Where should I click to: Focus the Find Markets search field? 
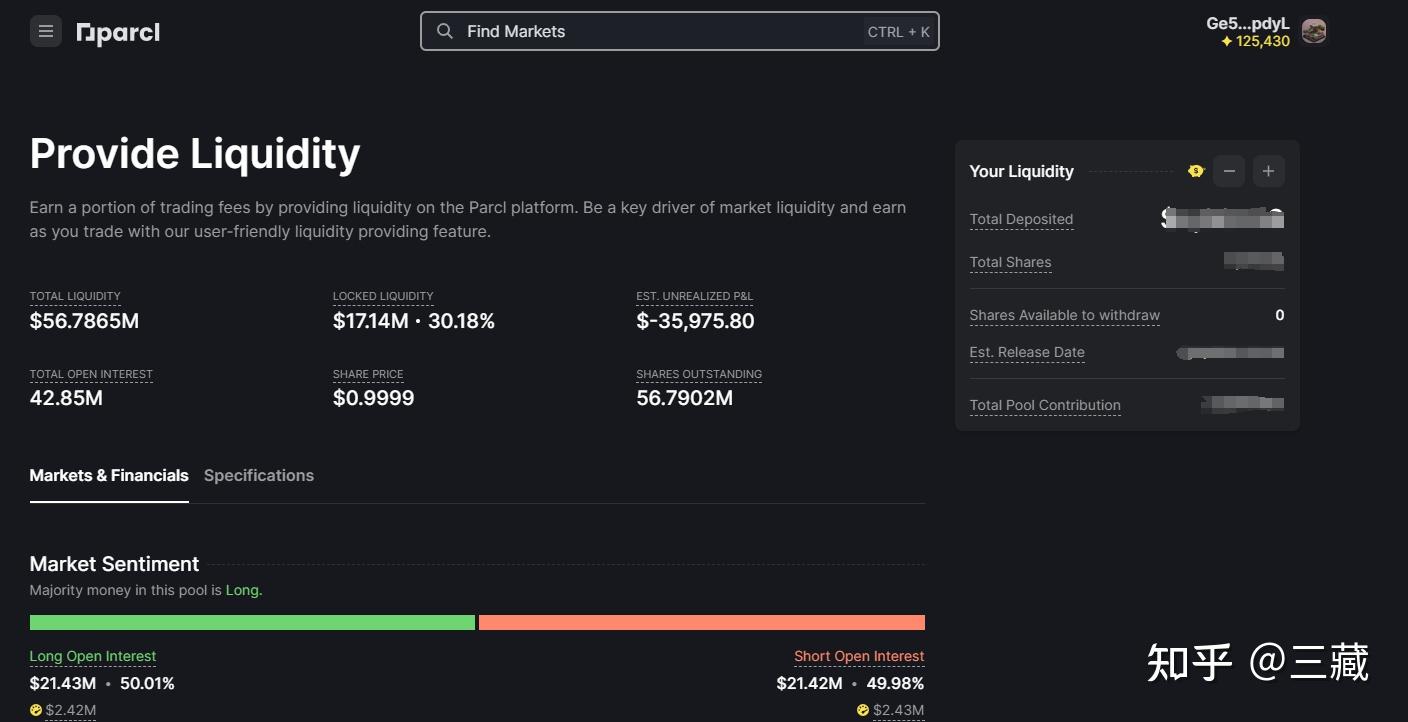(660, 32)
